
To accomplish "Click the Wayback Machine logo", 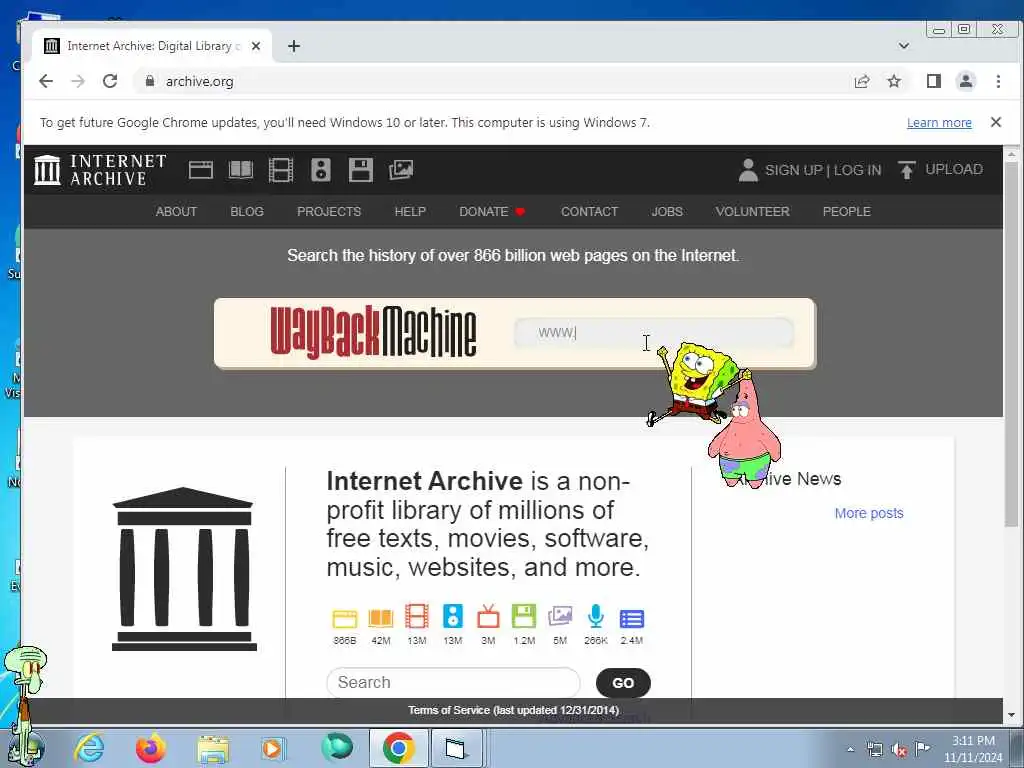I will point(373,332).
